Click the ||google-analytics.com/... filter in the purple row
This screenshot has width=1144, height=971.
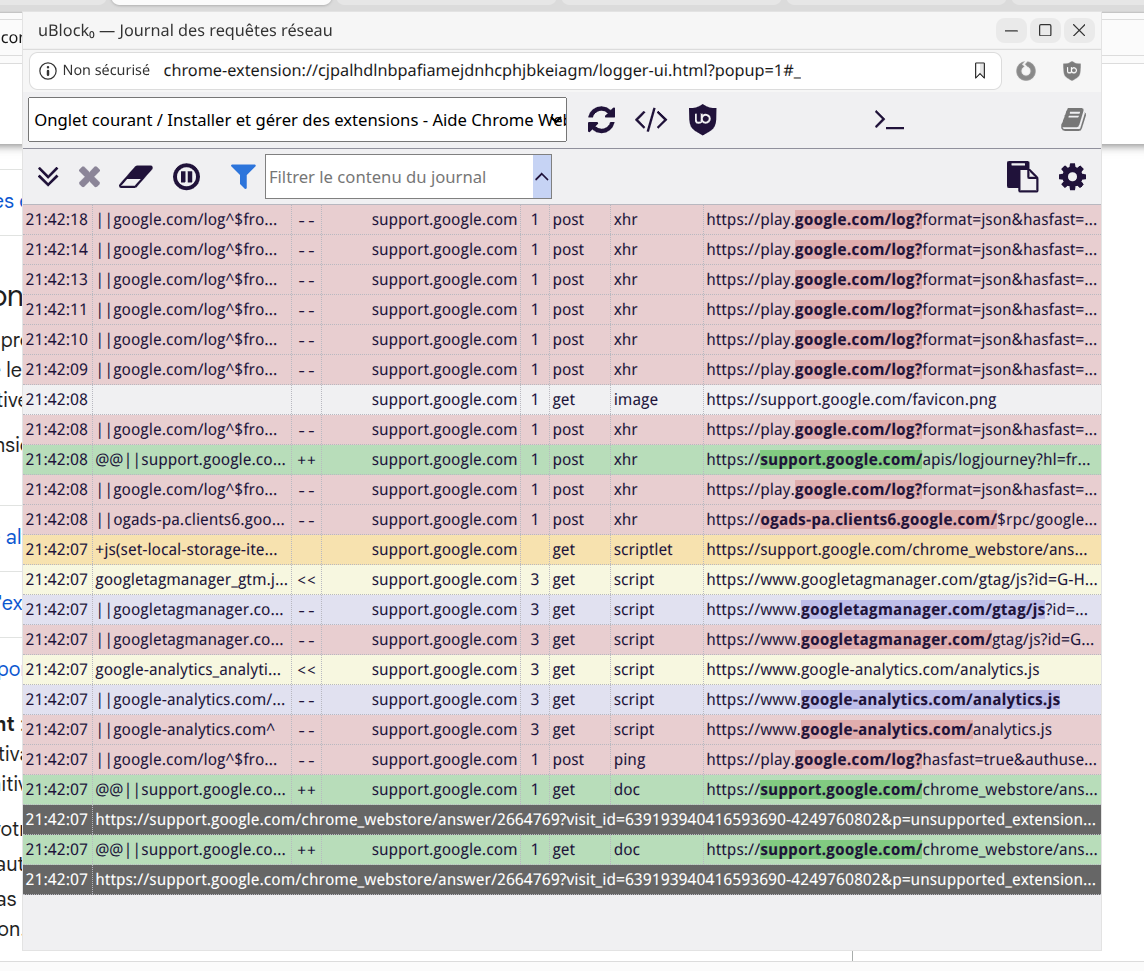(192, 700)
